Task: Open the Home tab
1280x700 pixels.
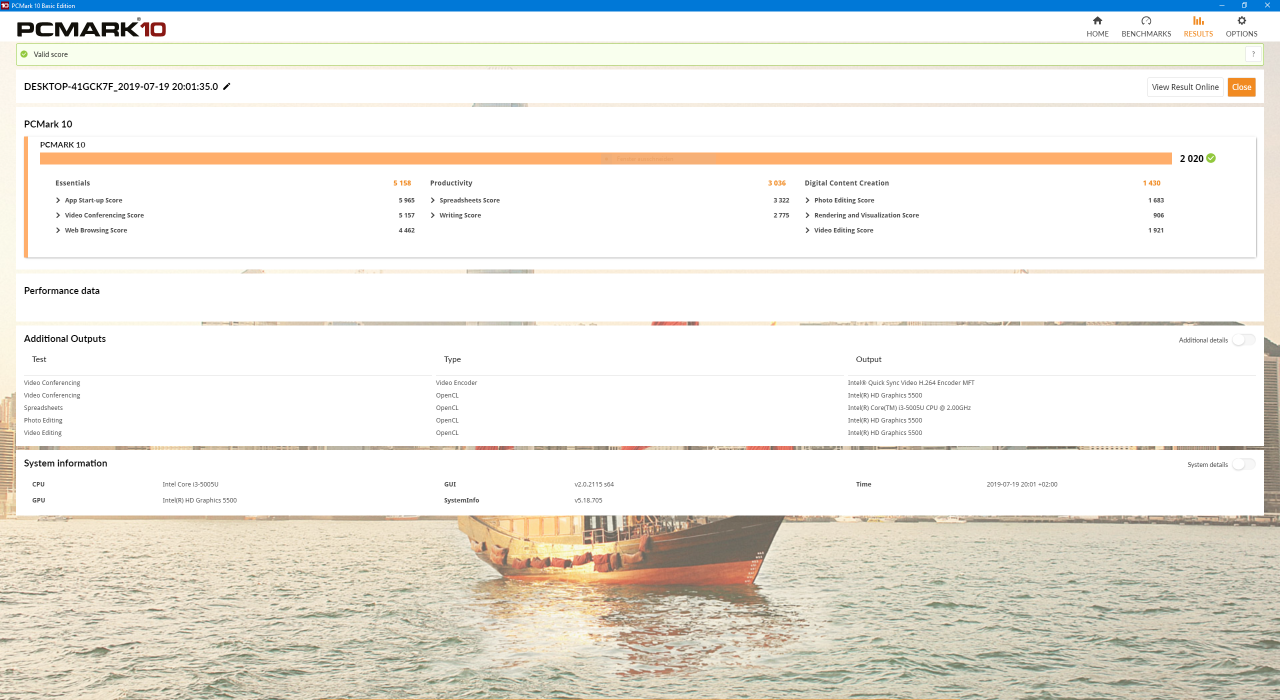Action: [1097, 27]
